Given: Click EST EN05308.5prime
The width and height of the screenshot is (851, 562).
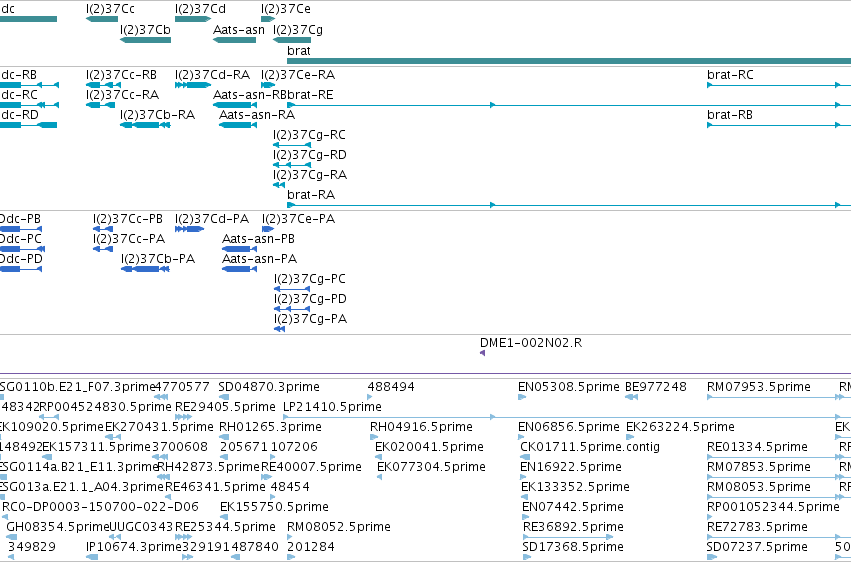Looking at the screenshot, I should pos(522,397).
